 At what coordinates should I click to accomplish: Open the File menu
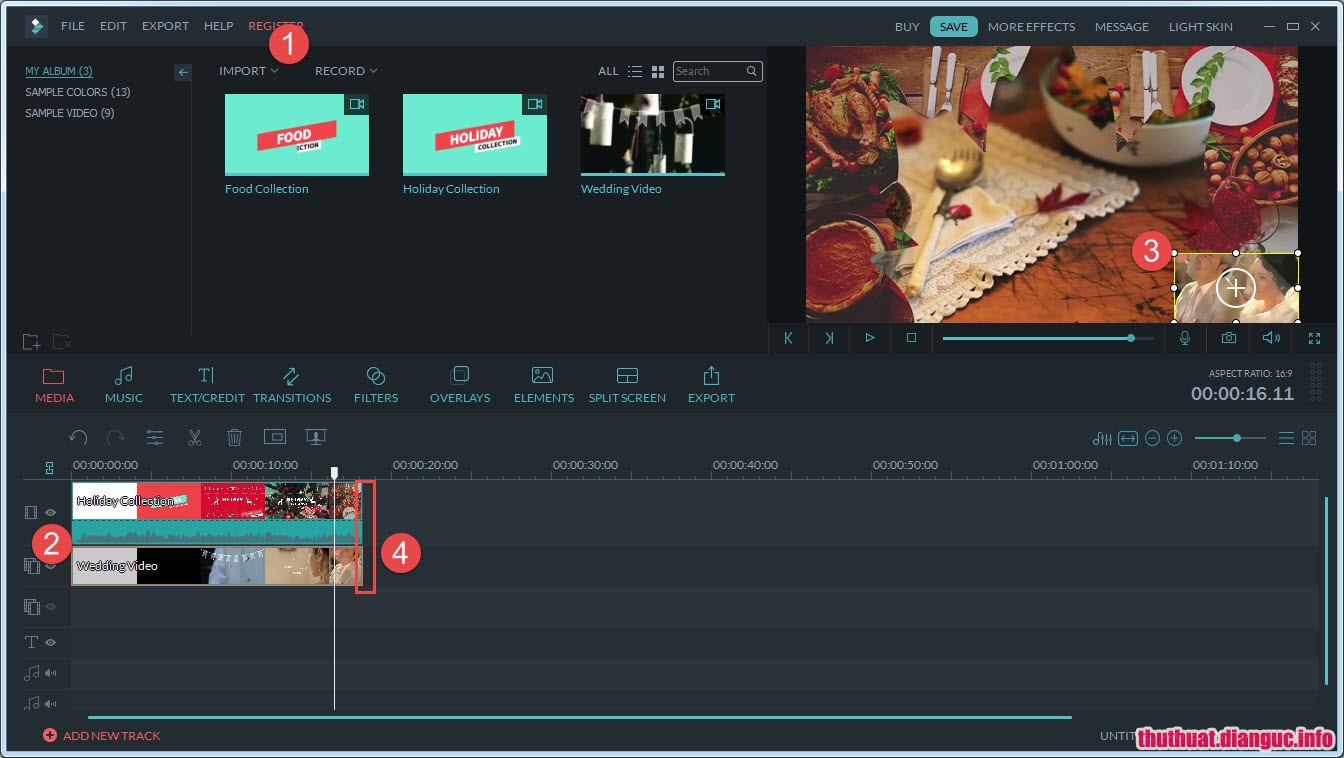click(73, 26)
